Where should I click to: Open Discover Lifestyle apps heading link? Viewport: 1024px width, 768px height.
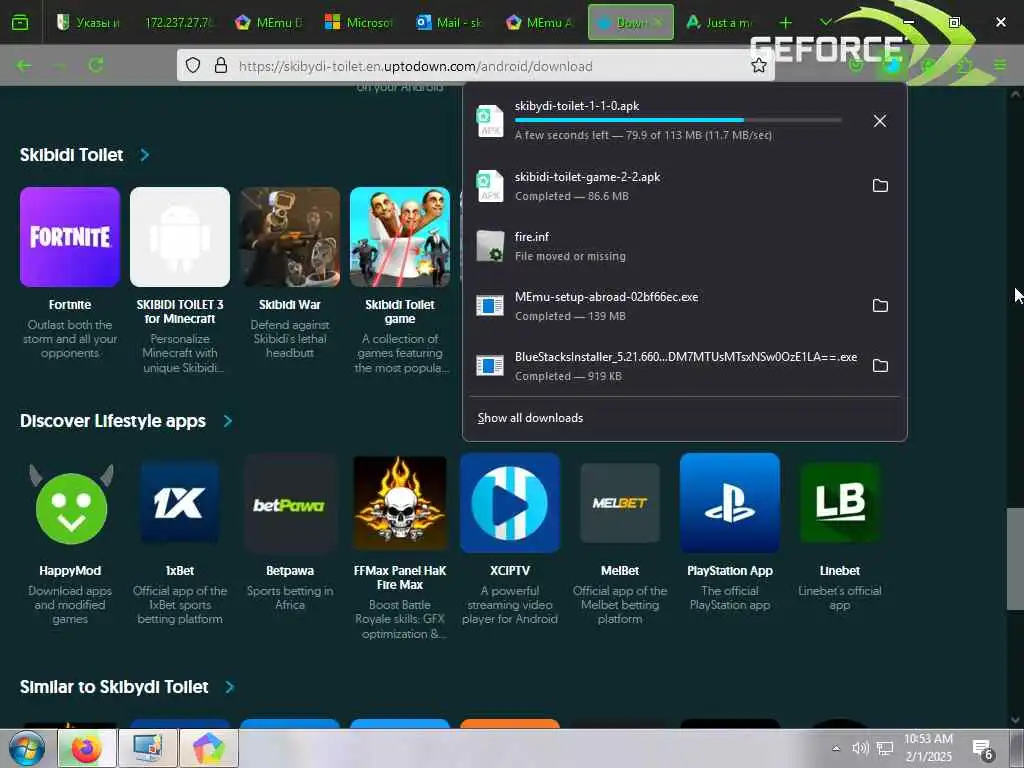point(113,421)
